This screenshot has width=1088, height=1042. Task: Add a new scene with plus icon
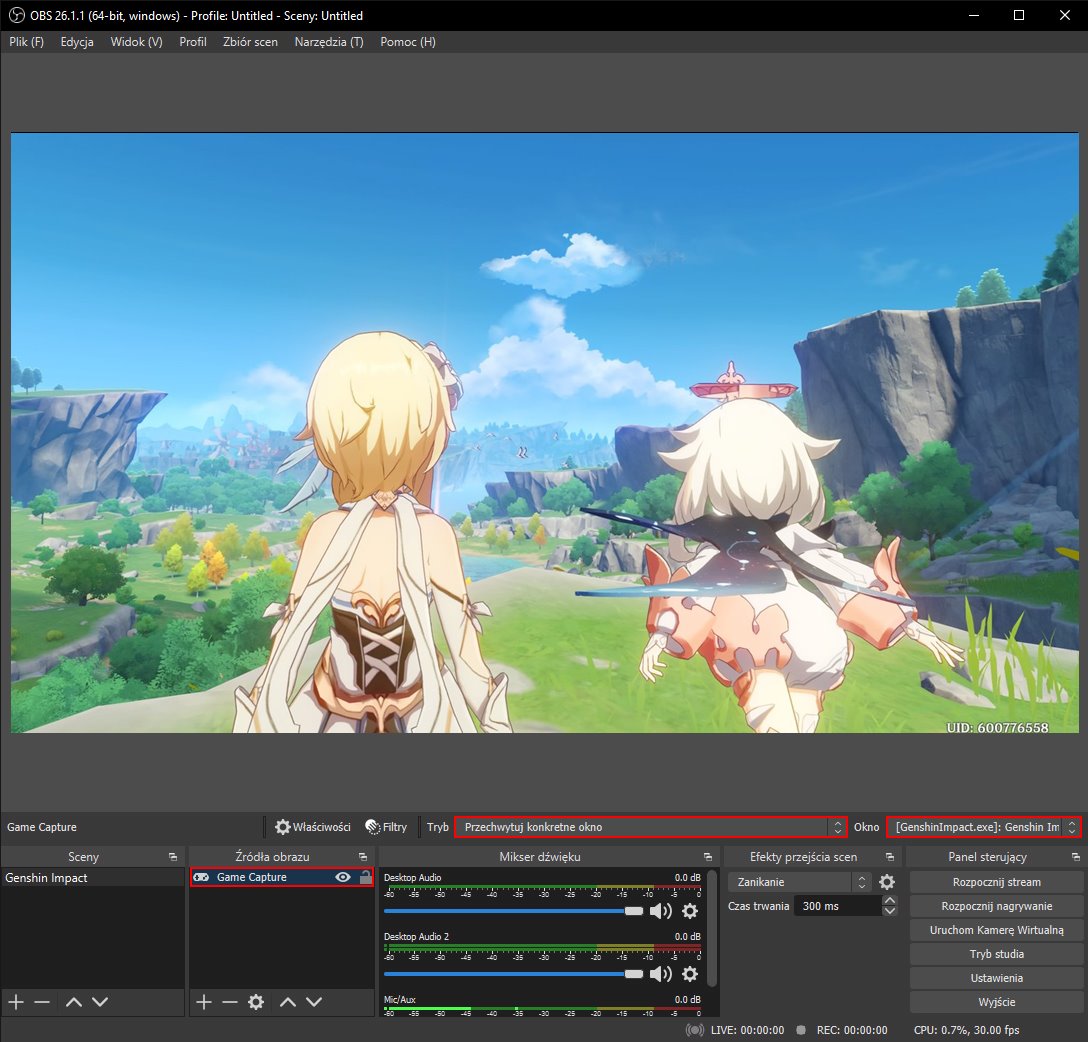click(16, 1002)
